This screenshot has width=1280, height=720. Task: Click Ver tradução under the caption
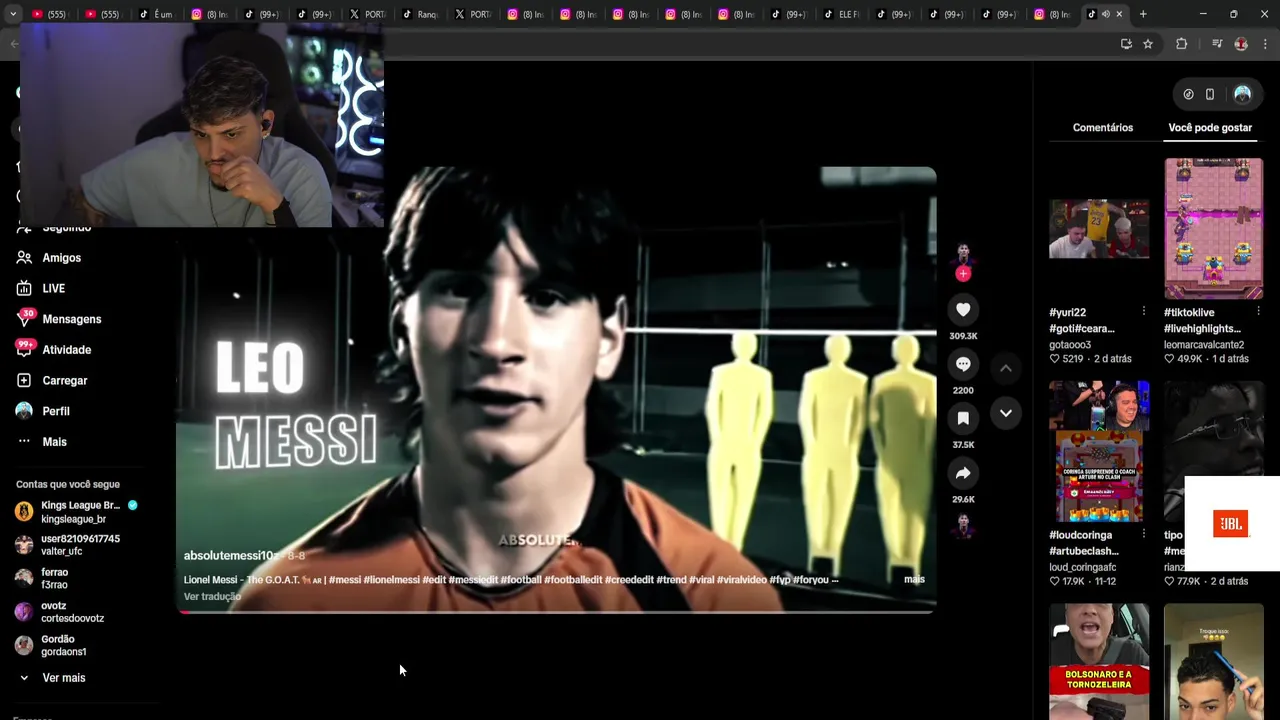(212, 597)
